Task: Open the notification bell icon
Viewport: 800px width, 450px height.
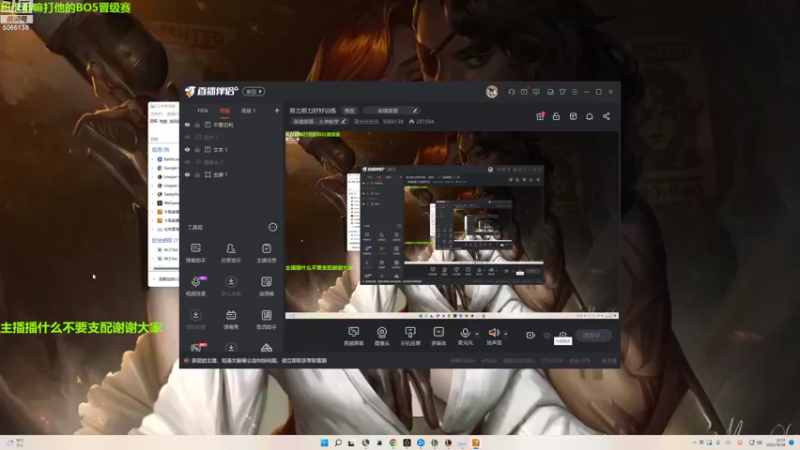Action: coord(589,116)
